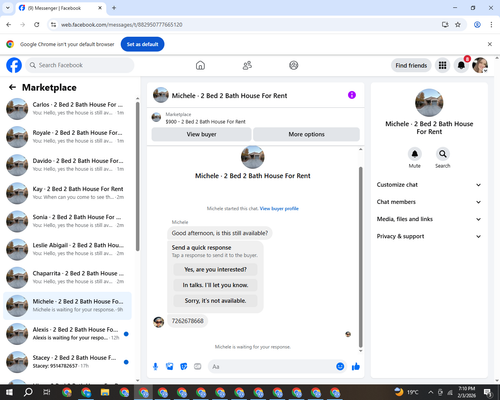500x400 pixels.
Task: Open the account profile picture menu
Action: (x=480, y=65)
